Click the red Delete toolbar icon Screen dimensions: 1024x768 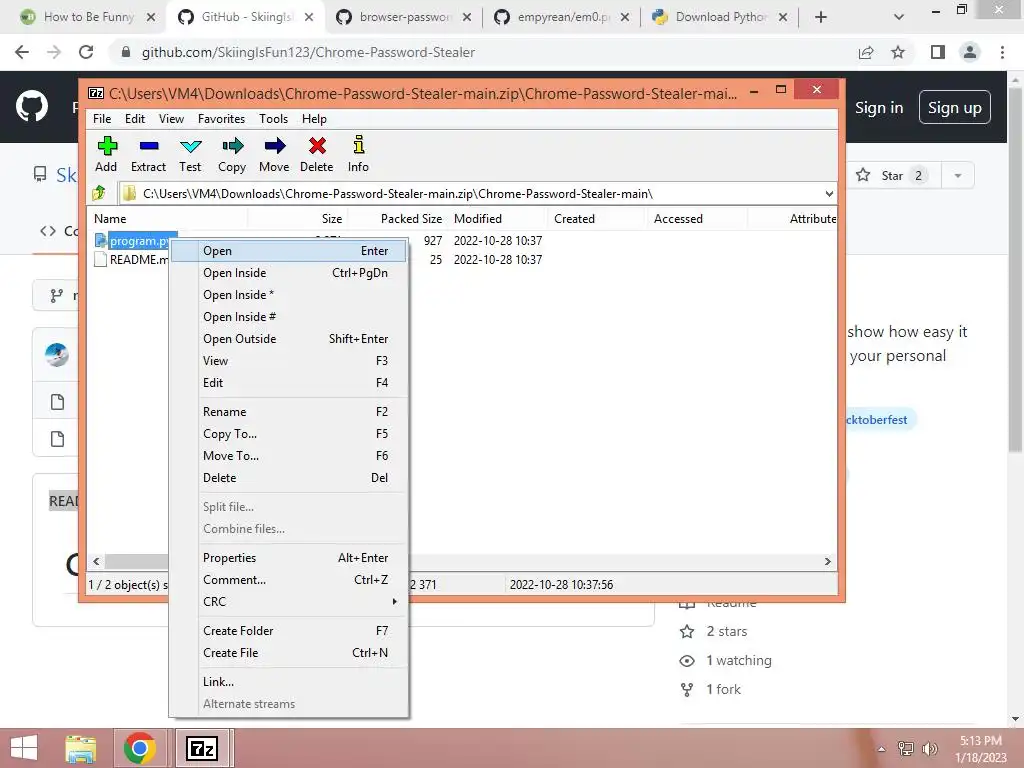click(x=317, y=154)
